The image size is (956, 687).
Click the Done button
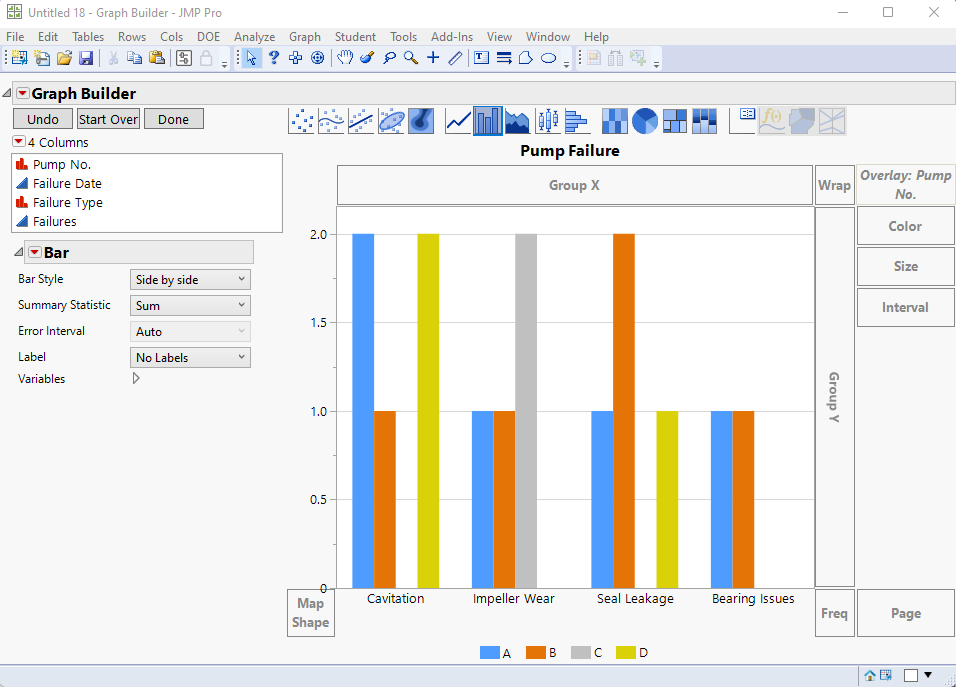[x=174, y=119]
